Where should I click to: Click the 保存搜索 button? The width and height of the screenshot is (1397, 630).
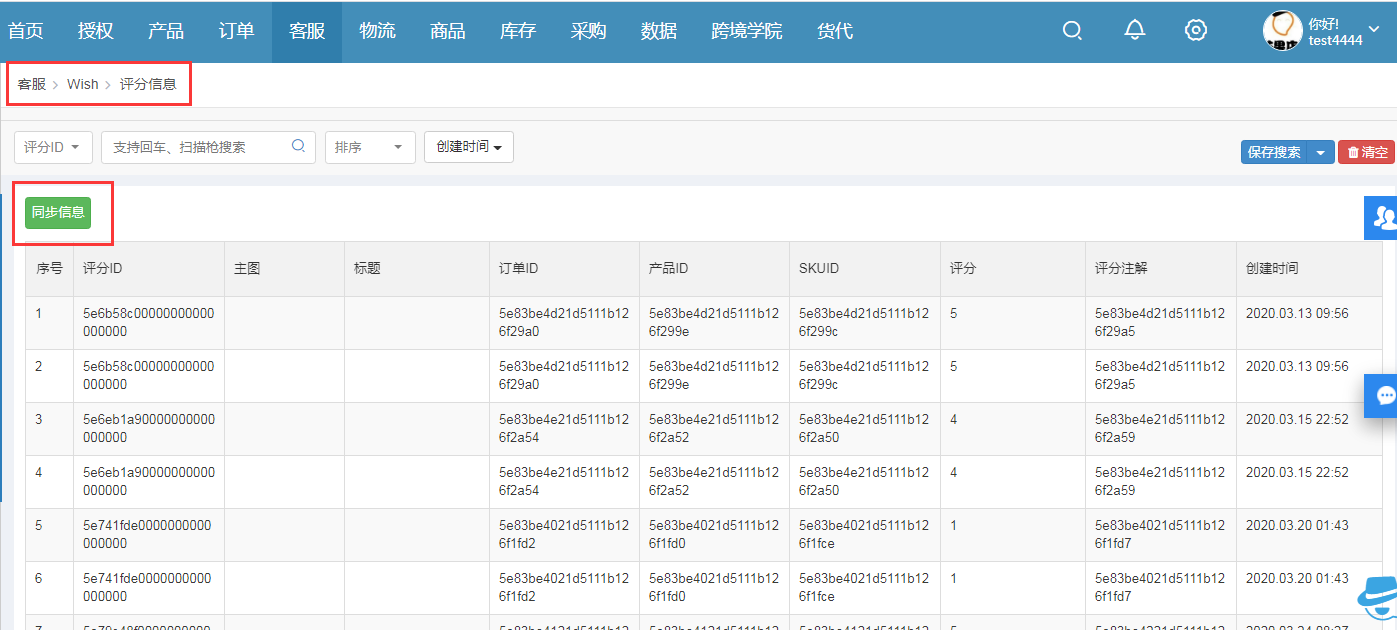click(1274, 152)
